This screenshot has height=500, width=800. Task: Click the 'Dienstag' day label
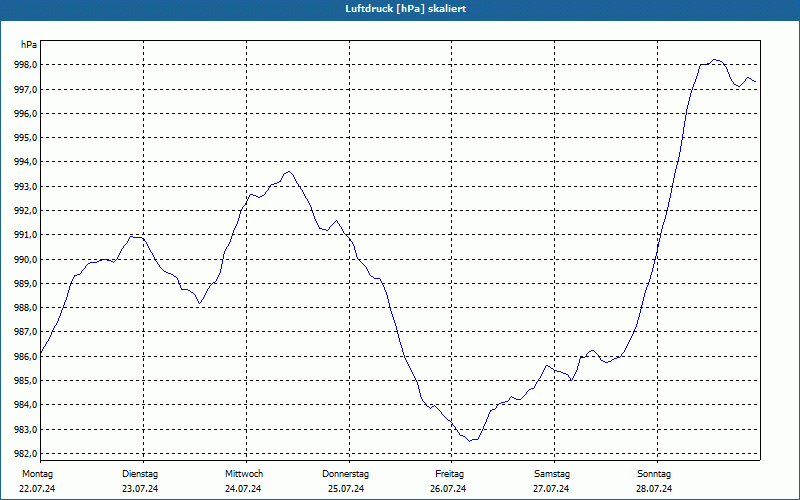[x=140, y=474]
